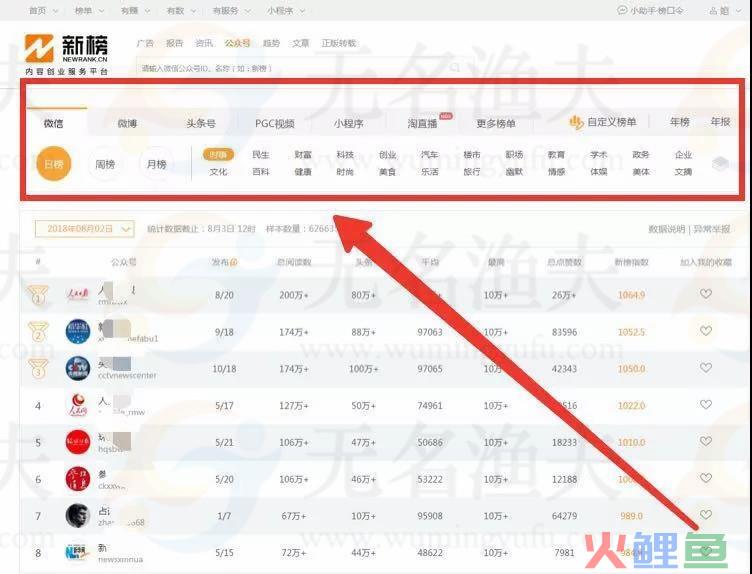Click the search magnifier icon in search box

click(x=455, y=68)
